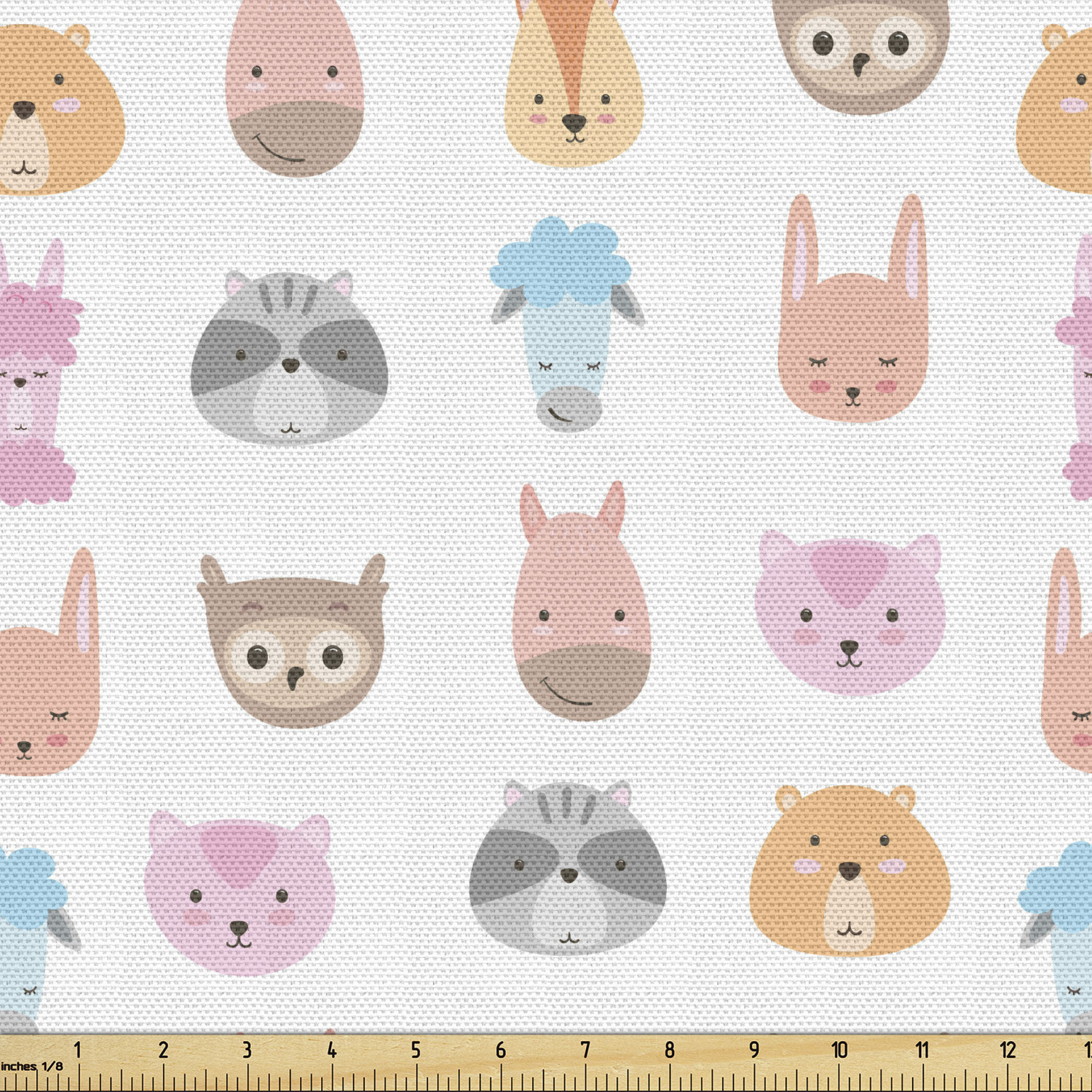Click the number 10 on the ruler

839,1050
